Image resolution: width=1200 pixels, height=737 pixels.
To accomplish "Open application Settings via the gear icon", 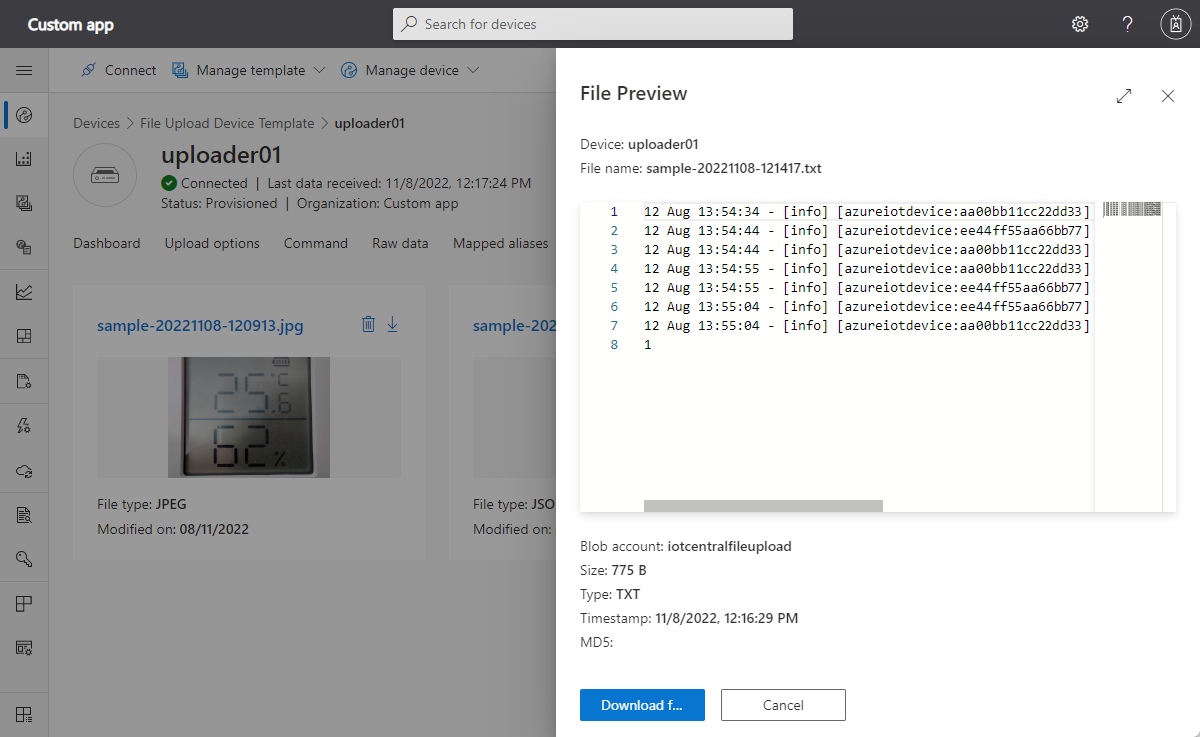I will click(1080, 23).
